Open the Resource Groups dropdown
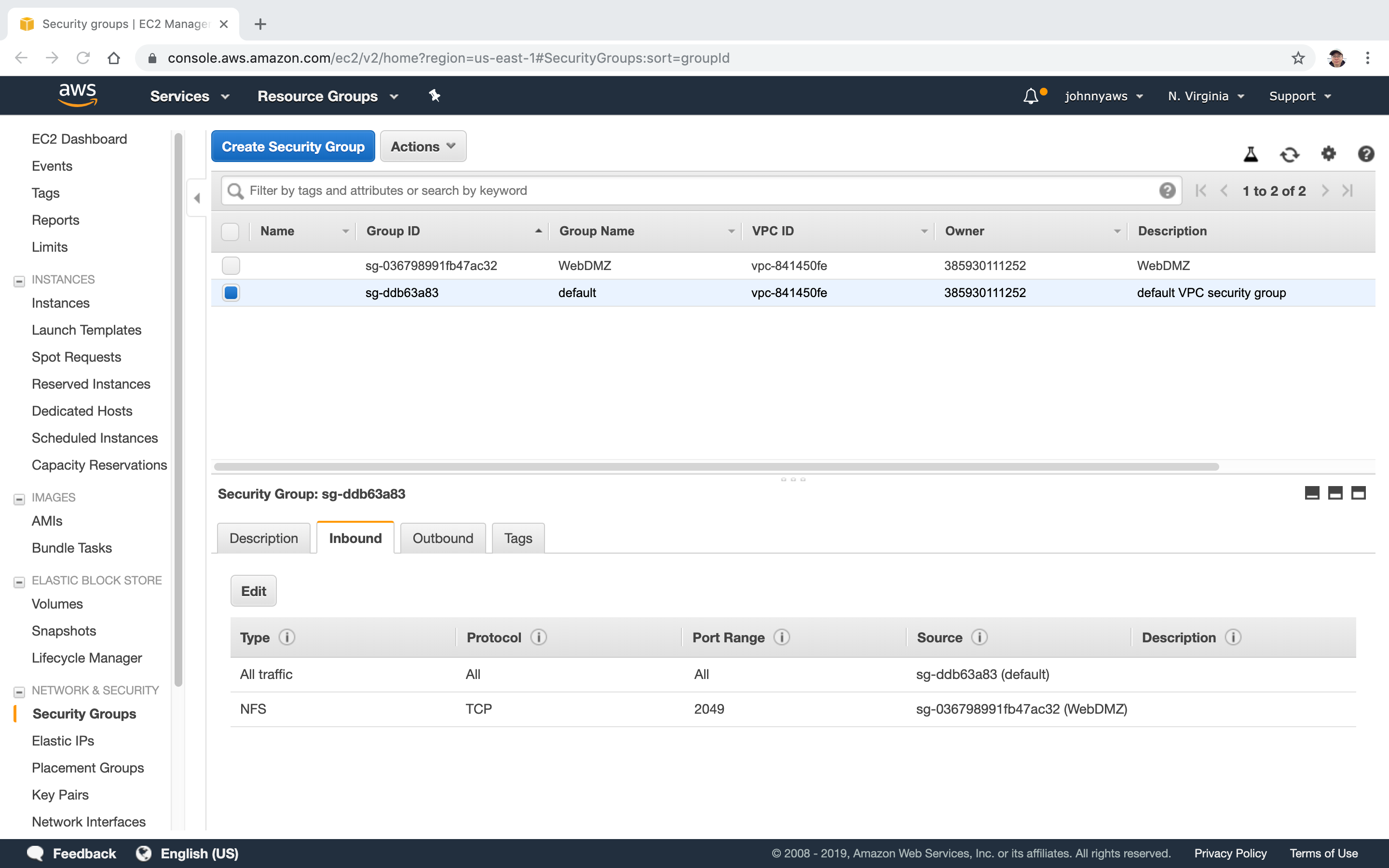The width and height of the screenshot is (1389, 868). tap(328, 96)
